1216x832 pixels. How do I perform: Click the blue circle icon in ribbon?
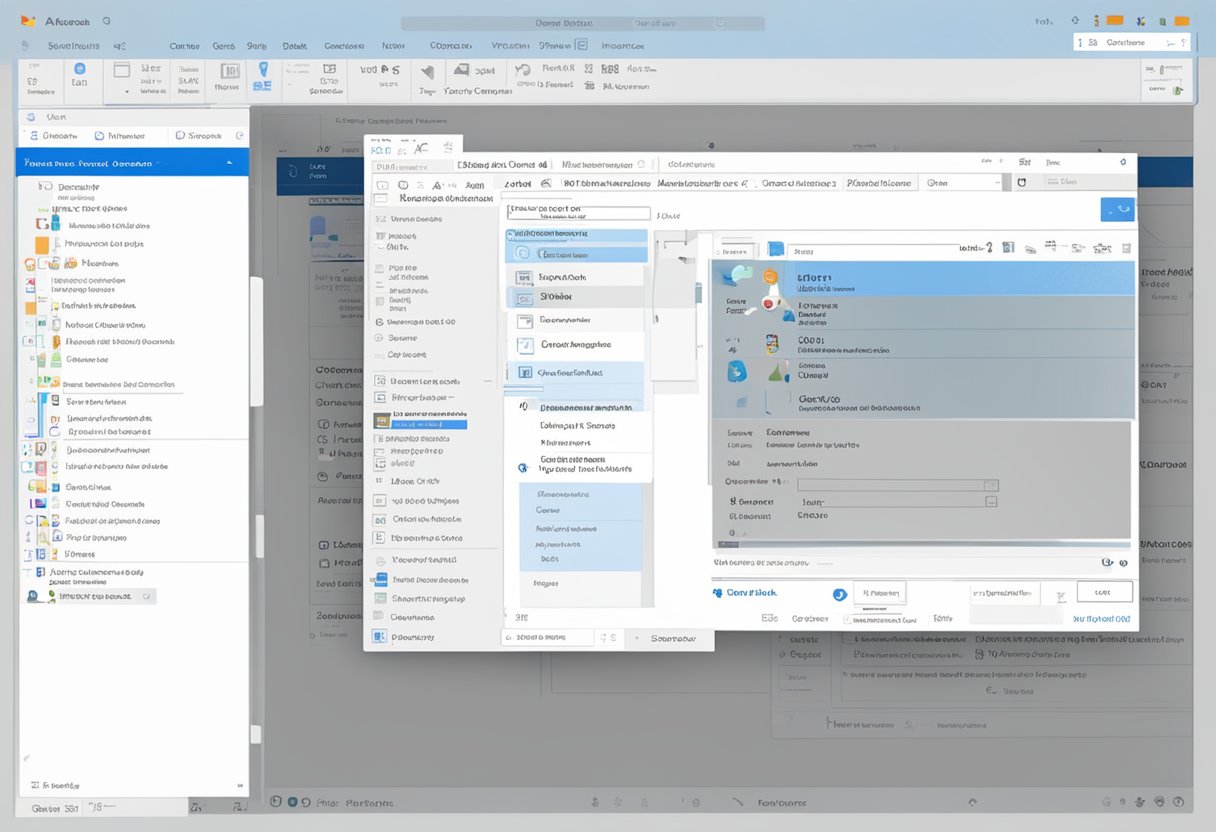click(x=80, y=69)
